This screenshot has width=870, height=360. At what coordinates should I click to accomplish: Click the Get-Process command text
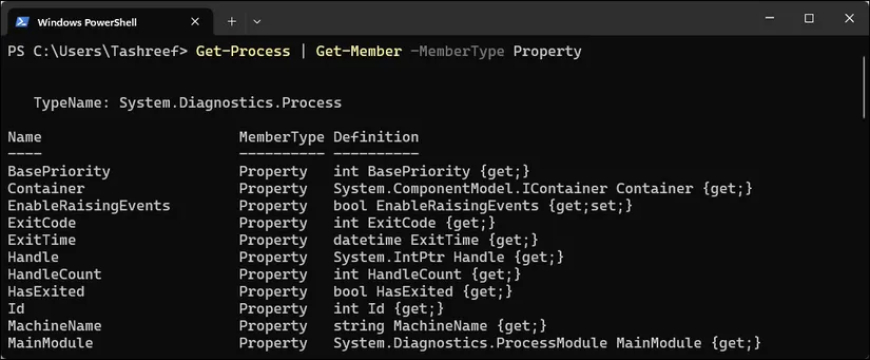pyautogui.click(x=243, y=52)
